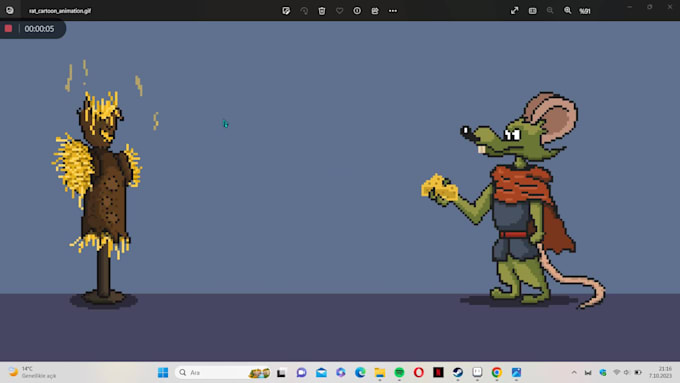Viewport: 680px width, 383px height.
Task: Click the volume speaker tray icon
Action: point(627,373)
